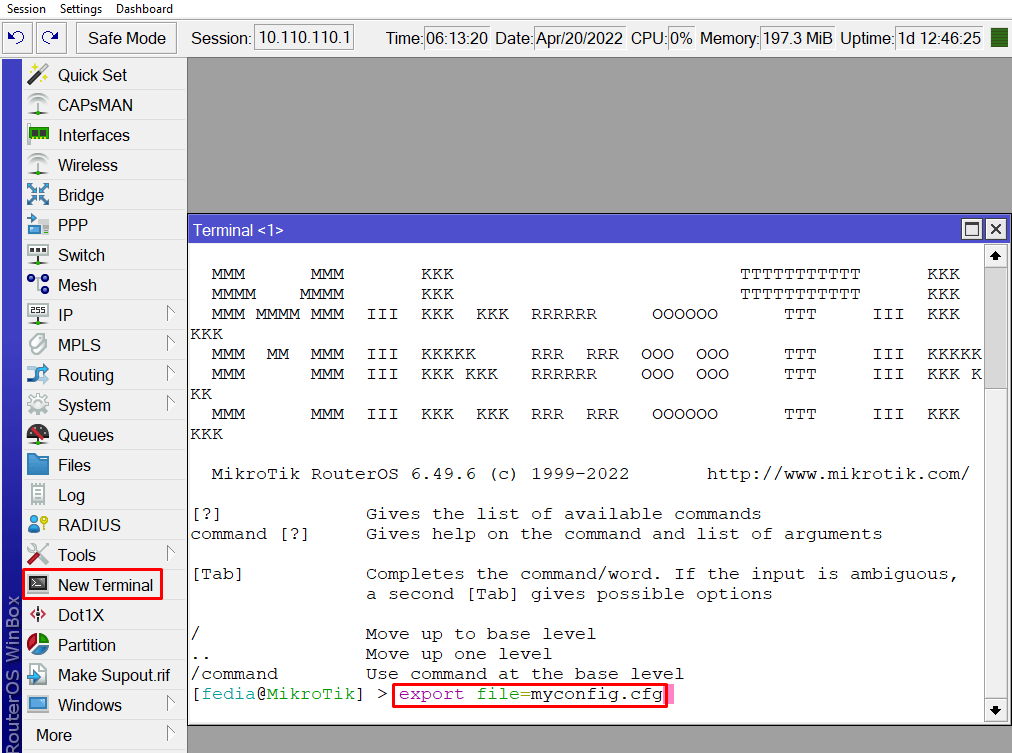Screen dimensions: 1012x753
Task: Open New Terminal from sidebar label
Action: pyautogui.click(x=105, y=585)
